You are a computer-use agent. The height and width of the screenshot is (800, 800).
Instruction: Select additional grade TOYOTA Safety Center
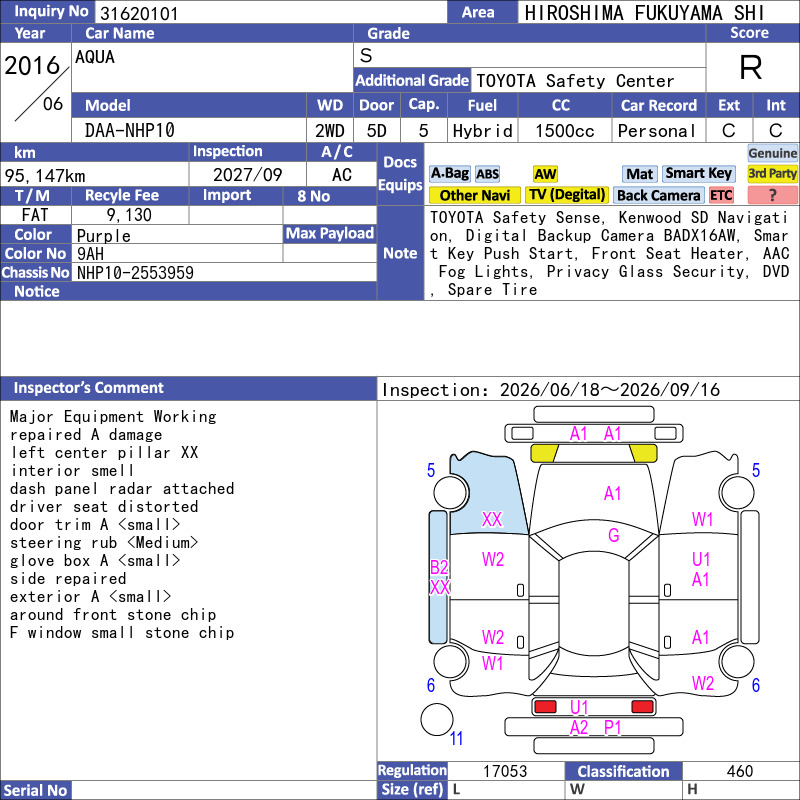pyautogui.click(x=575, y=81)
